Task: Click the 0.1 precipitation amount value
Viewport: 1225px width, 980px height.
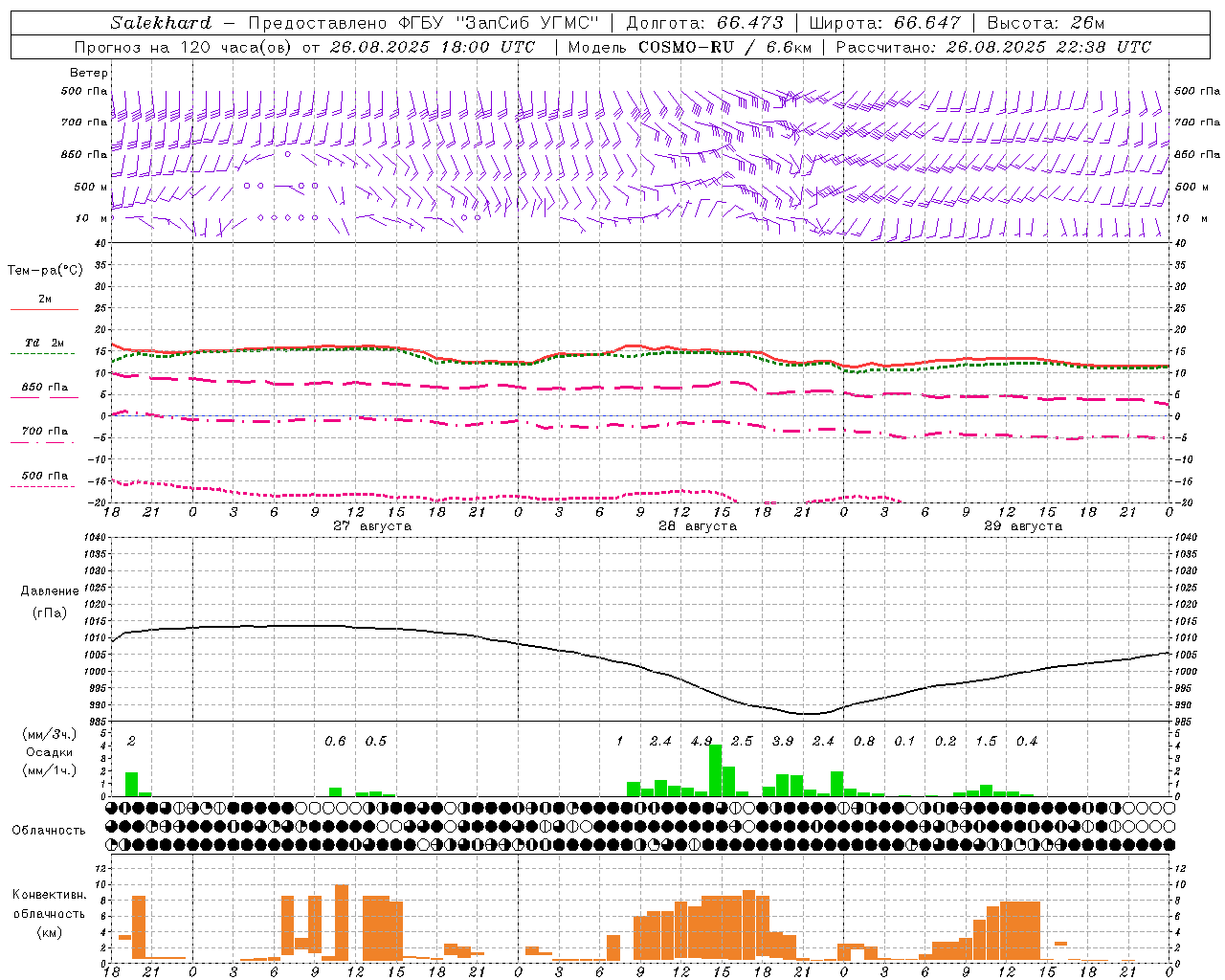Action: click(x=904, y=742)
